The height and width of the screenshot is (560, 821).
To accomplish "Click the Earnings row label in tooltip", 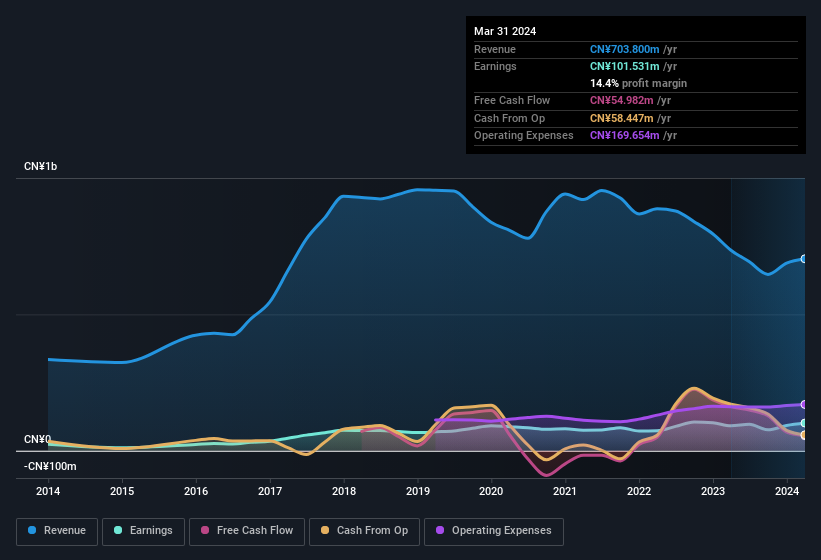I will tap(495, 66).
